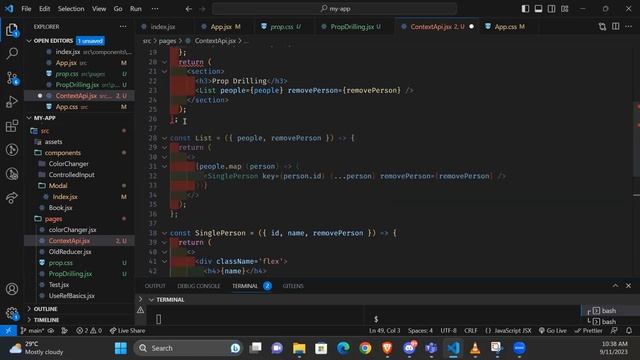Open UseRefBasics.jsx in explorer tree
The image size is (640, 360).
pyautogui.click(x=71, y=296)
